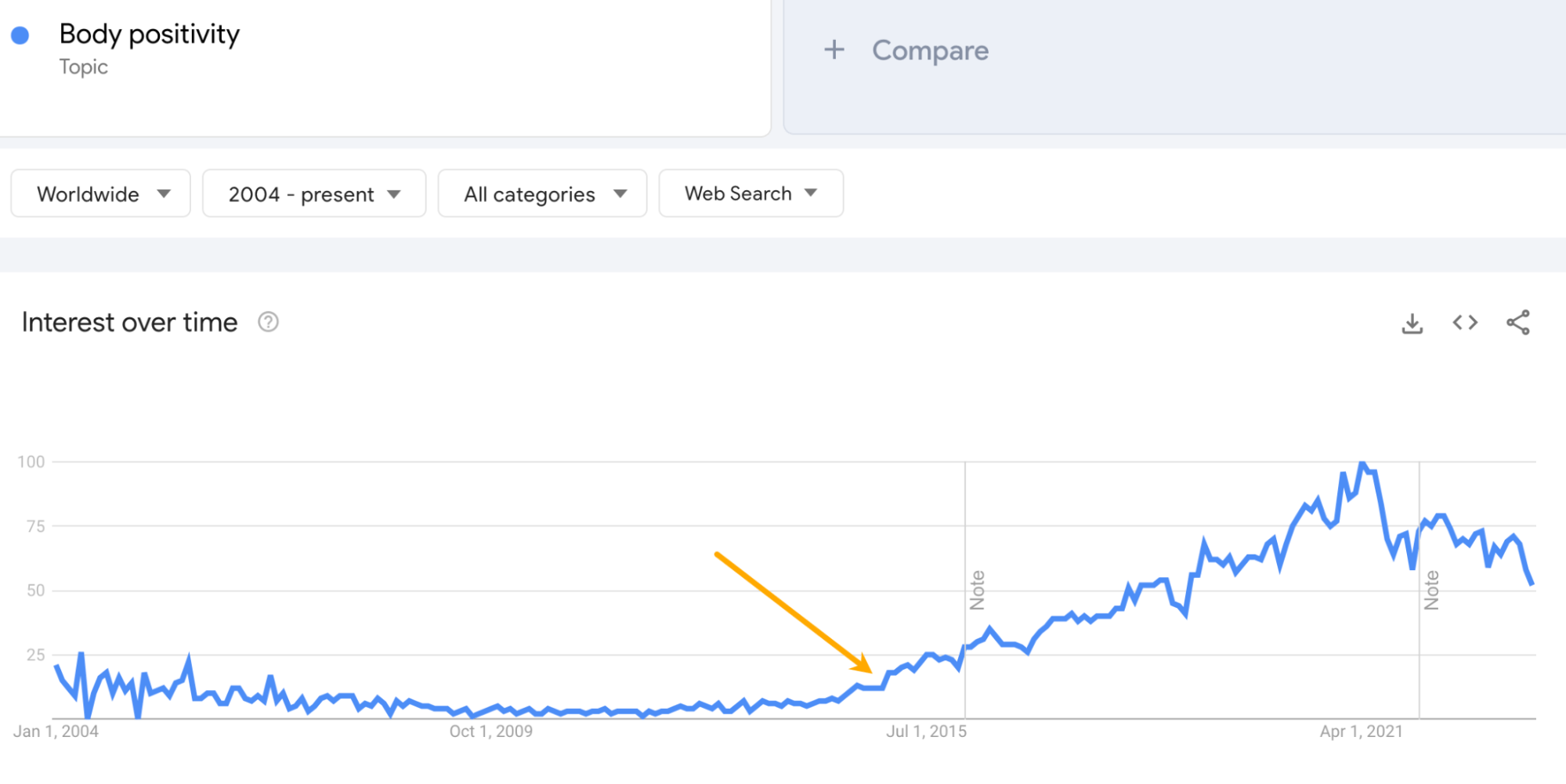
Task: Share the Body positivity trends chart
Action: point(1518,322)
